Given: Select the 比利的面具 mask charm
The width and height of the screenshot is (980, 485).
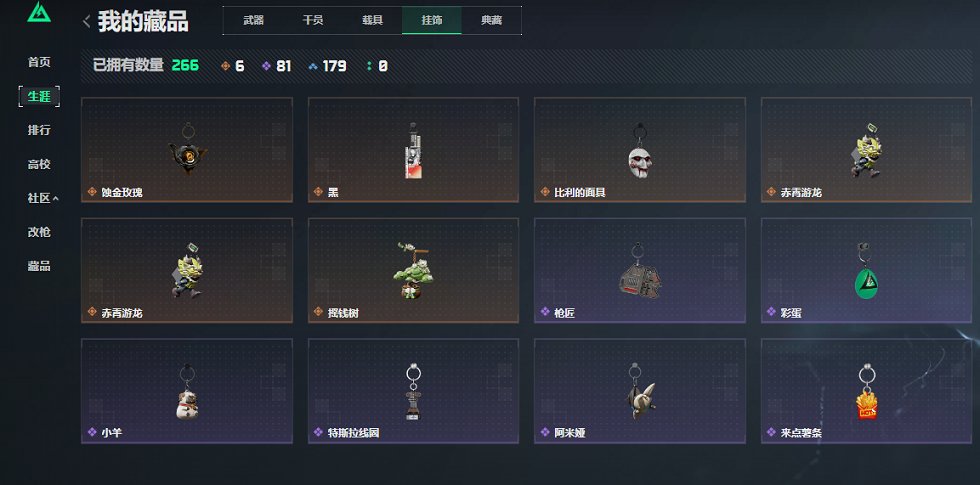Looking at the screenshot, I should [639, 150].
